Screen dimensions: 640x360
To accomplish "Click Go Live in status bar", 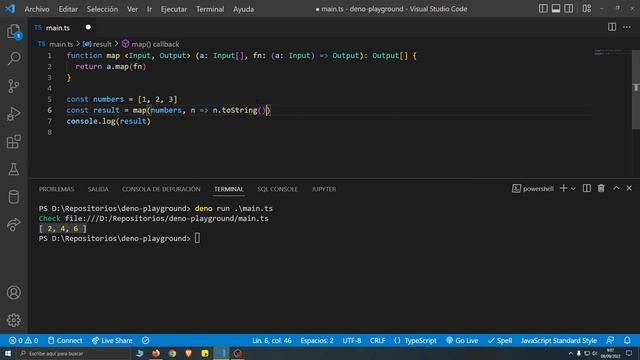I will pyautogui.click(x=462, y=340).
